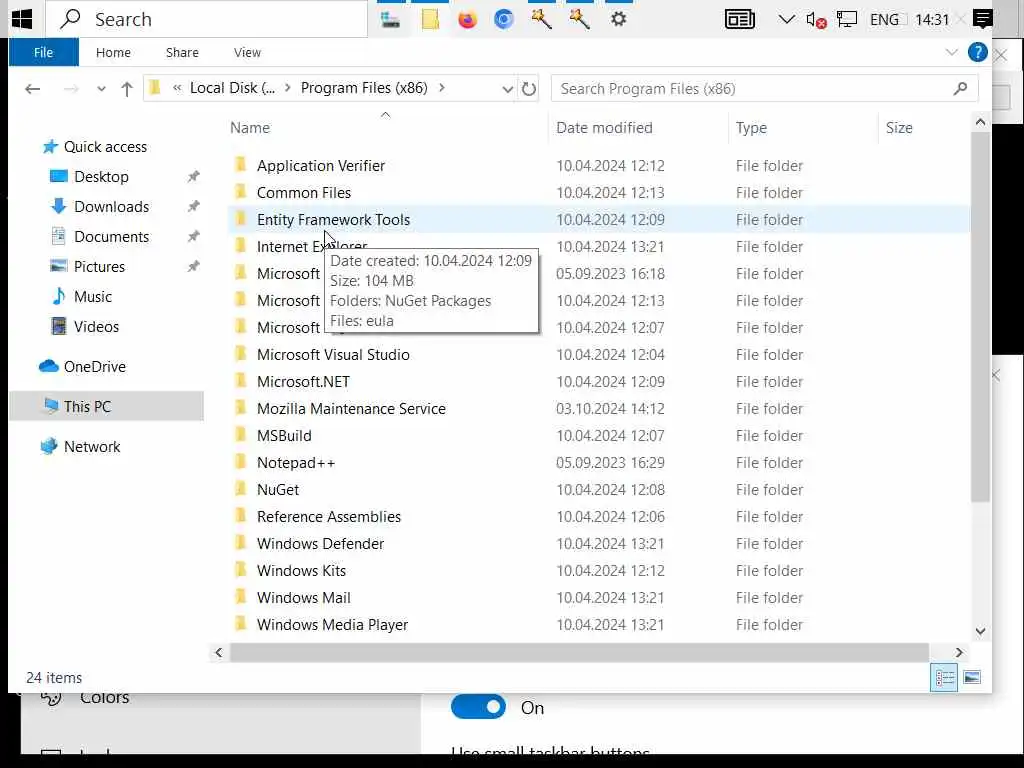Open the Settings gear in taskbar

pyautogui.click(x=618, y=20)
